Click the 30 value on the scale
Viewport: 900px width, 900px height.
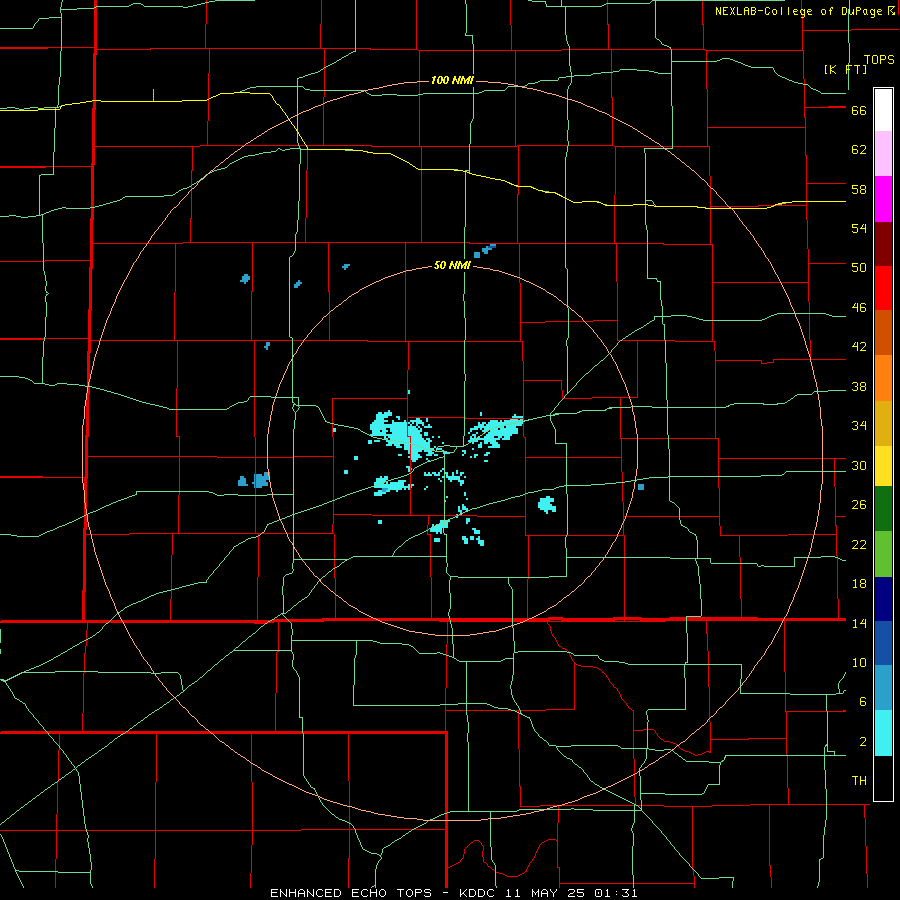click(x=859, y=465)
